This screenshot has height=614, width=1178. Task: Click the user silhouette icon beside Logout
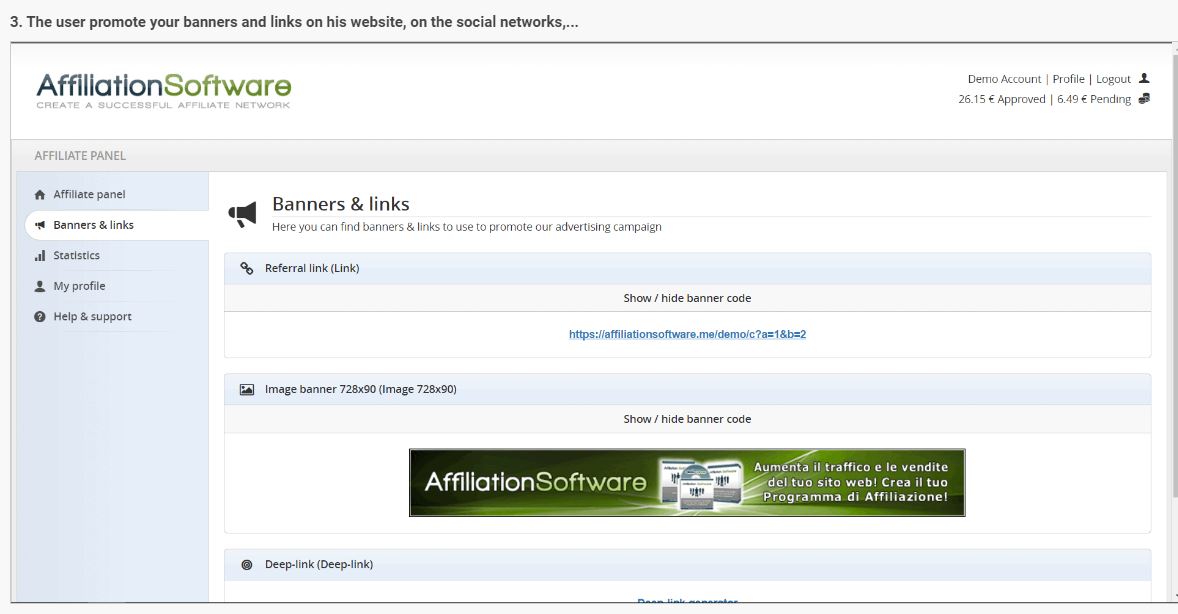1145,78
